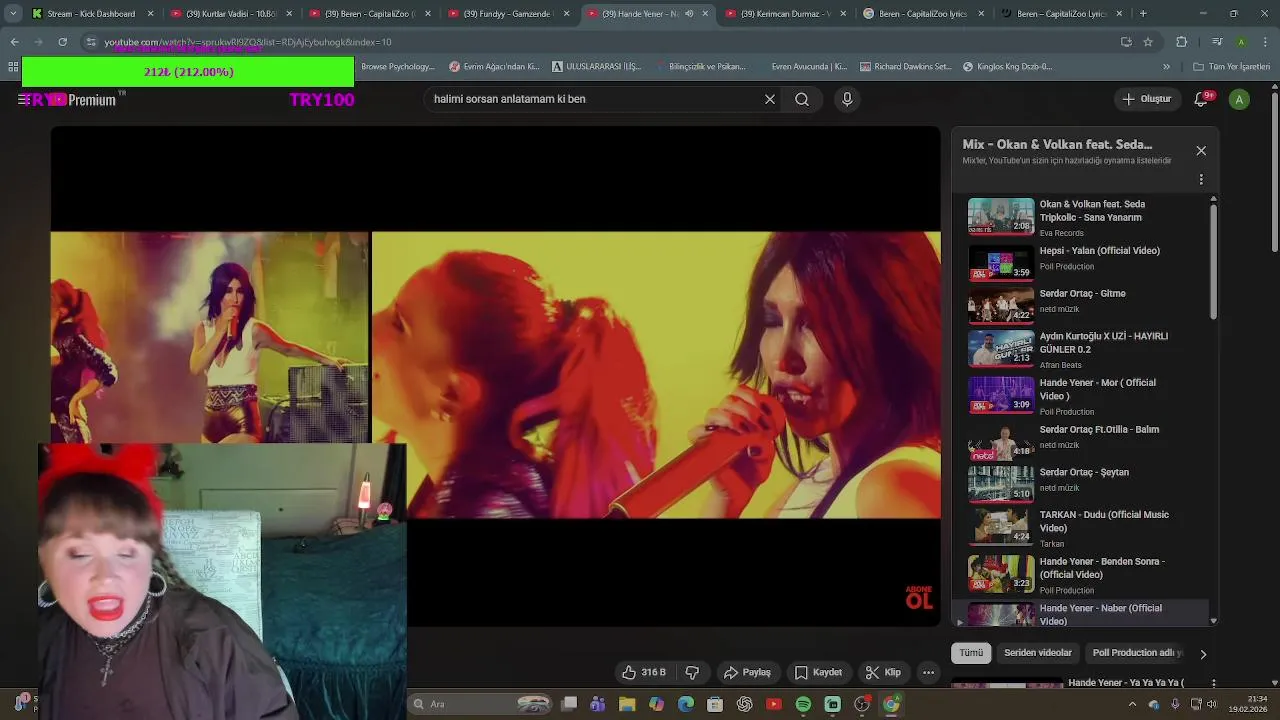This screenshot has height=720, width=1280.
Task: Open Spotify from the taskbar
Action: click(803, 704)
